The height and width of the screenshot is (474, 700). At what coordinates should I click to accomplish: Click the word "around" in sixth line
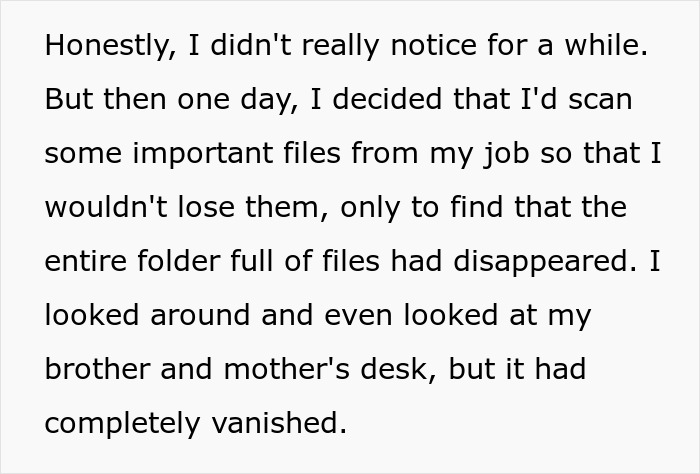200,316
